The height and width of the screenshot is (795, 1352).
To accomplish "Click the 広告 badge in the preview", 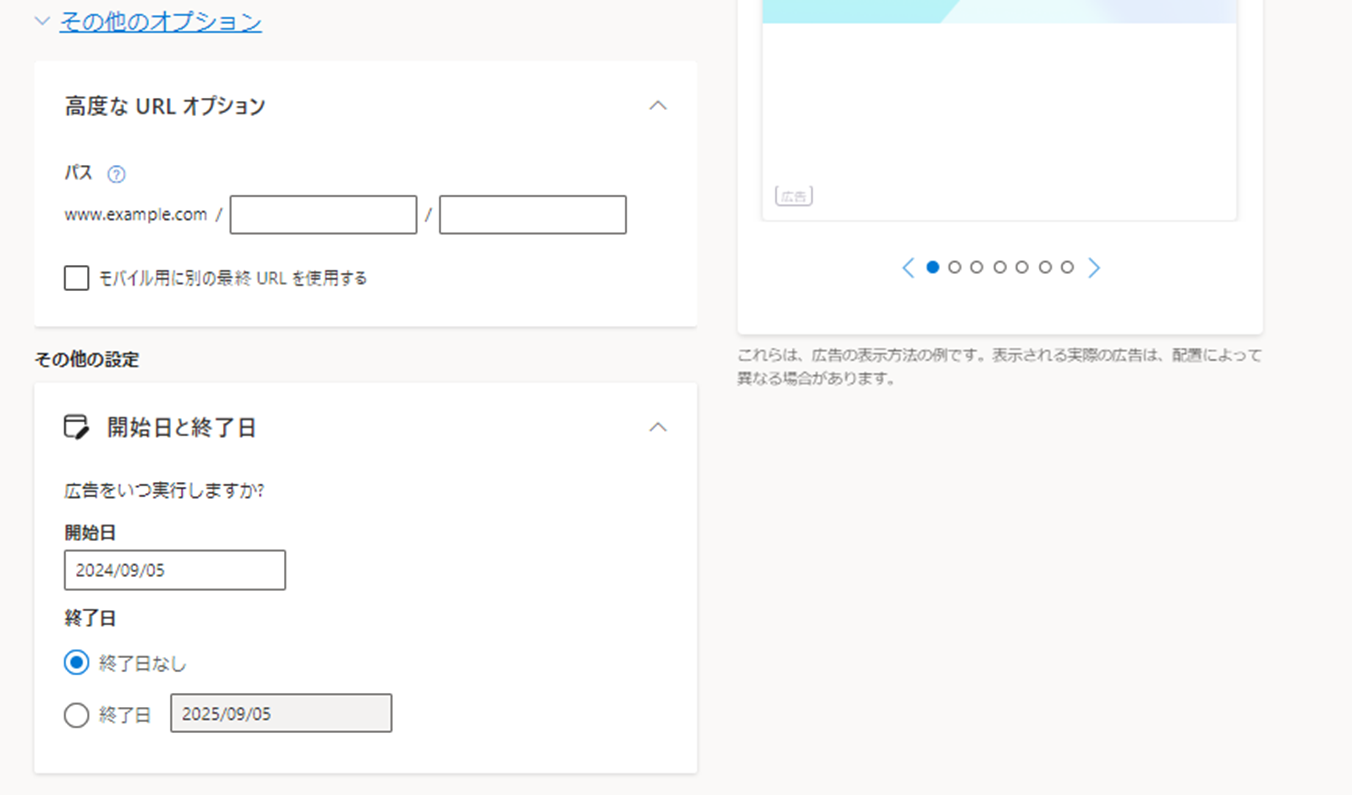I will 793,196.
